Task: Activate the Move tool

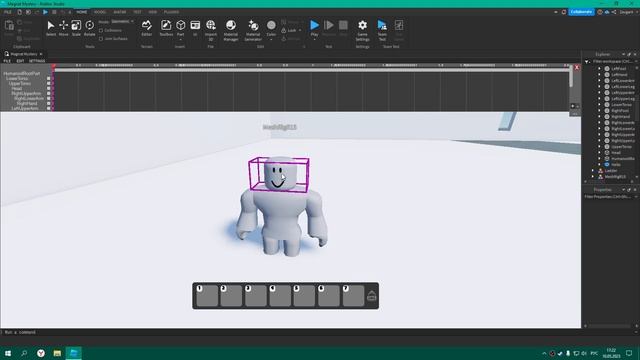Action: (x=63, y=28)
